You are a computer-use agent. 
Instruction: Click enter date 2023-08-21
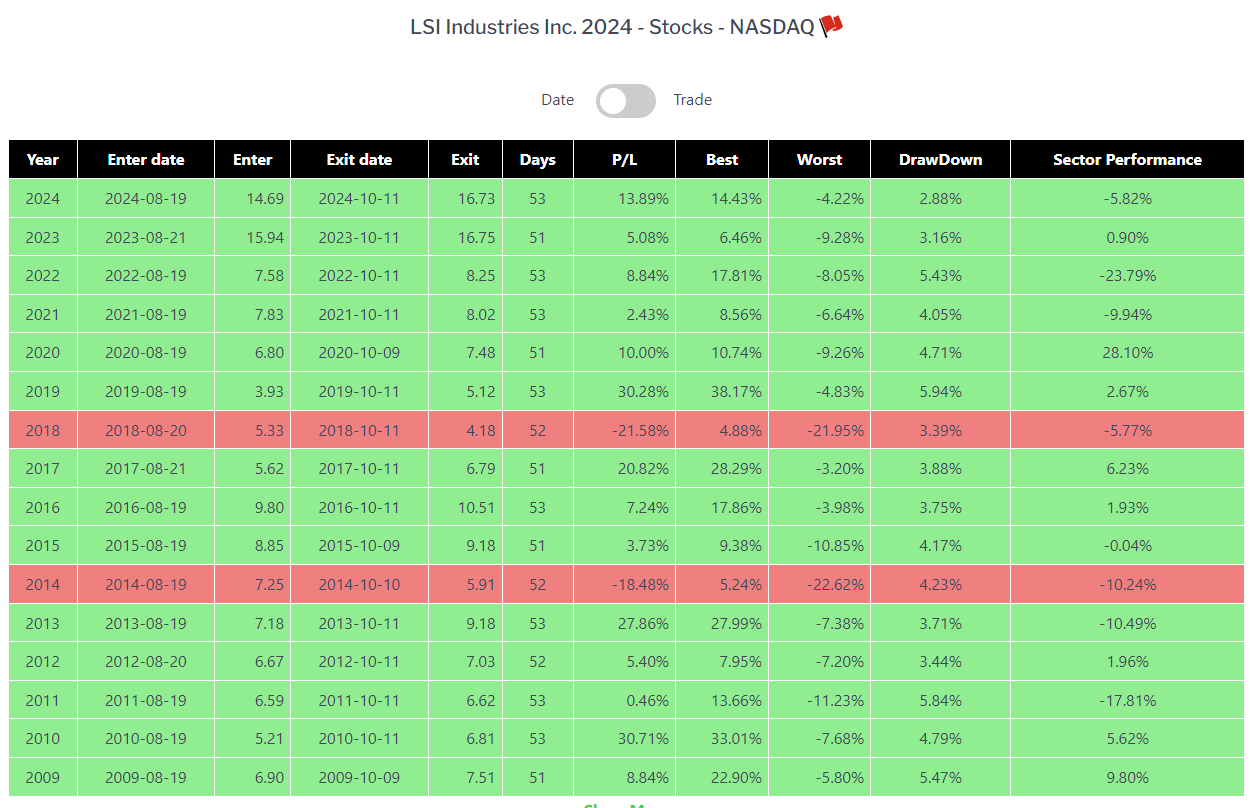point(146,238)
